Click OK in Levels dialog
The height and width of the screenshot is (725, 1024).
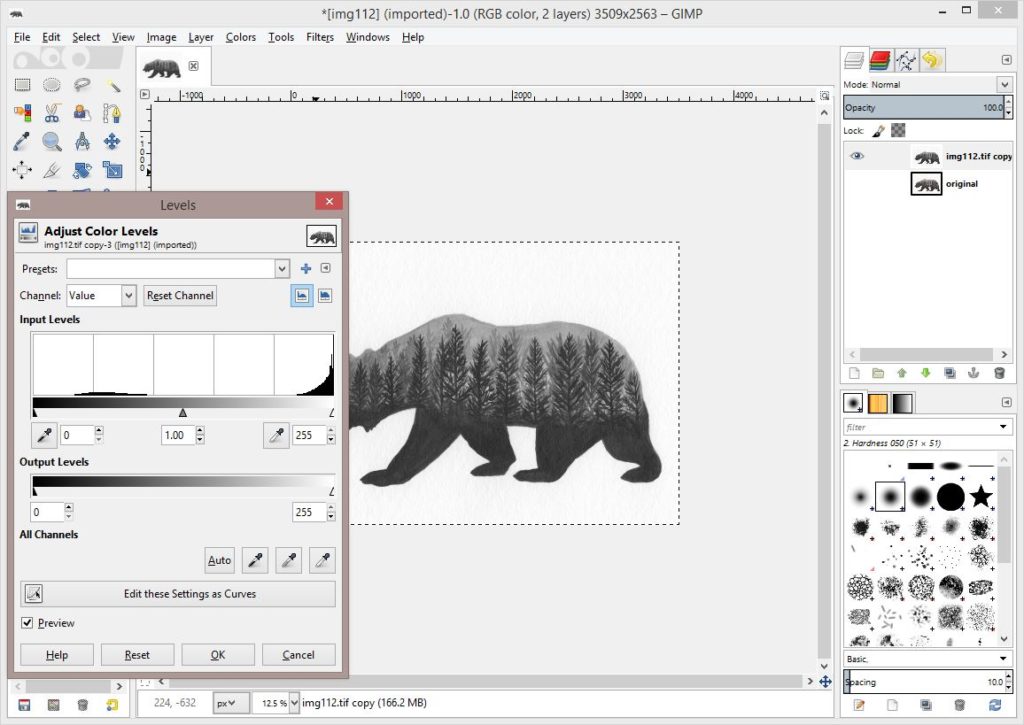tap(217, 654)
